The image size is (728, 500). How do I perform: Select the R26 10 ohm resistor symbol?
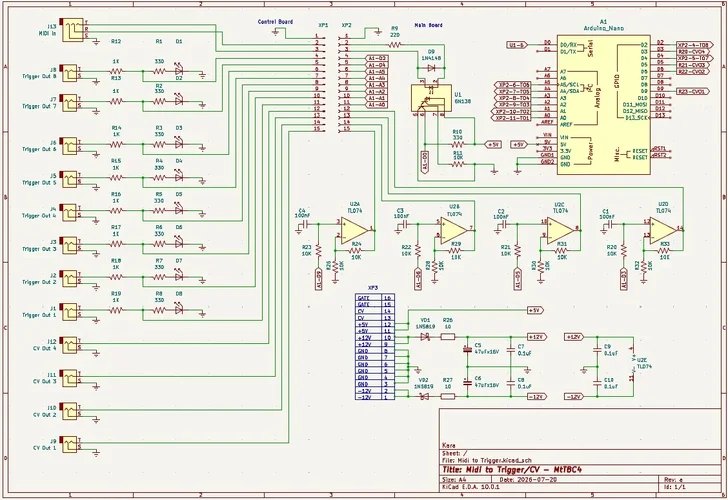[448, 337]
